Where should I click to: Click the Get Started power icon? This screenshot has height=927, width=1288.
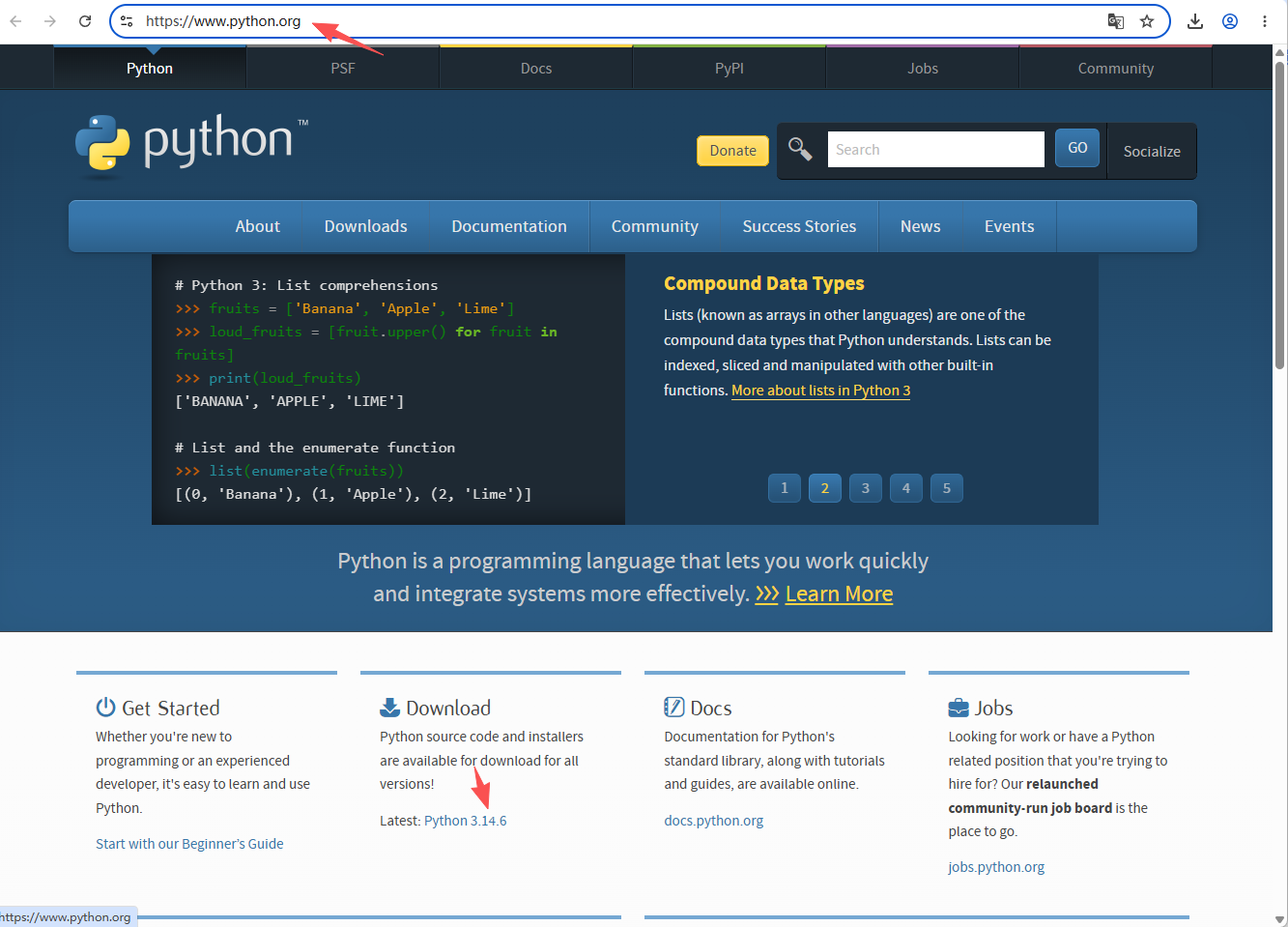click(105, 707)
